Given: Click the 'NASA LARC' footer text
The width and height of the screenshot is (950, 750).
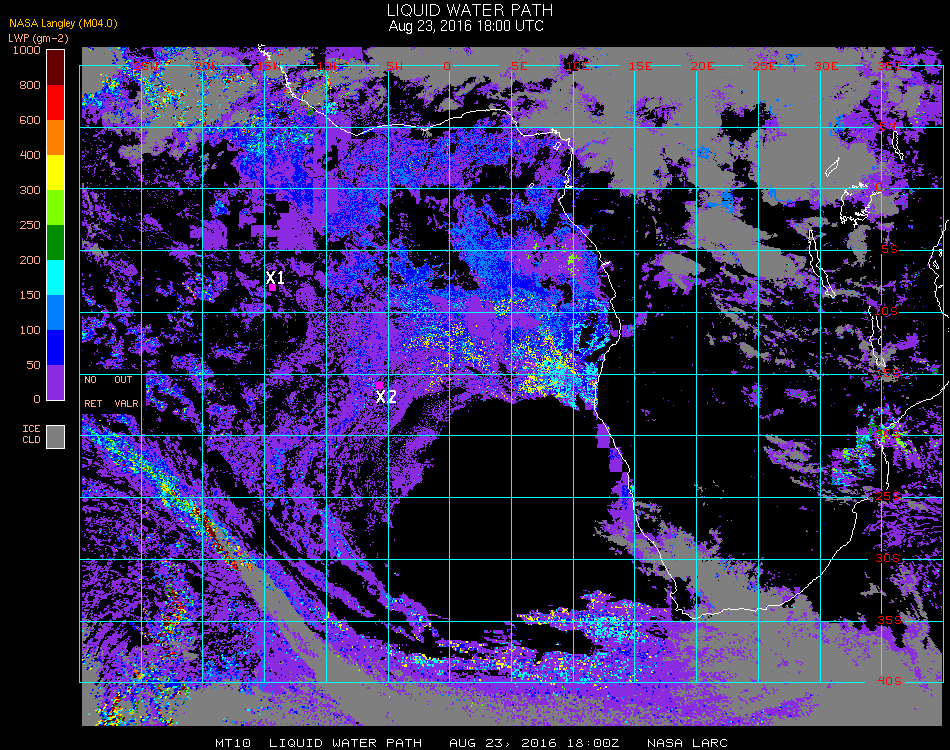Looking at the screenshot, I should point(687,743).
